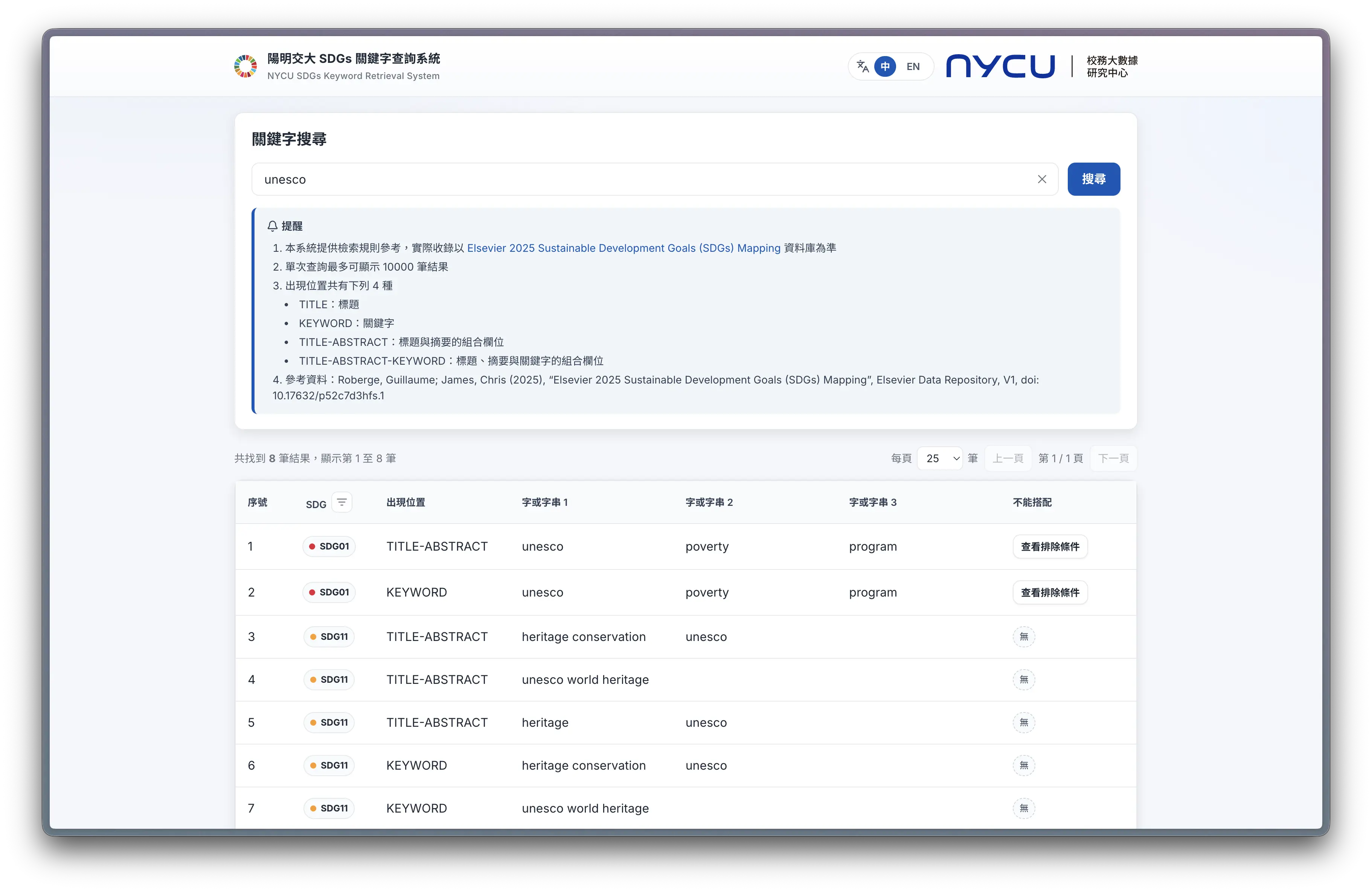
Task: Click KEYWORD cell in row 6
Action: [x=416, y=766]
